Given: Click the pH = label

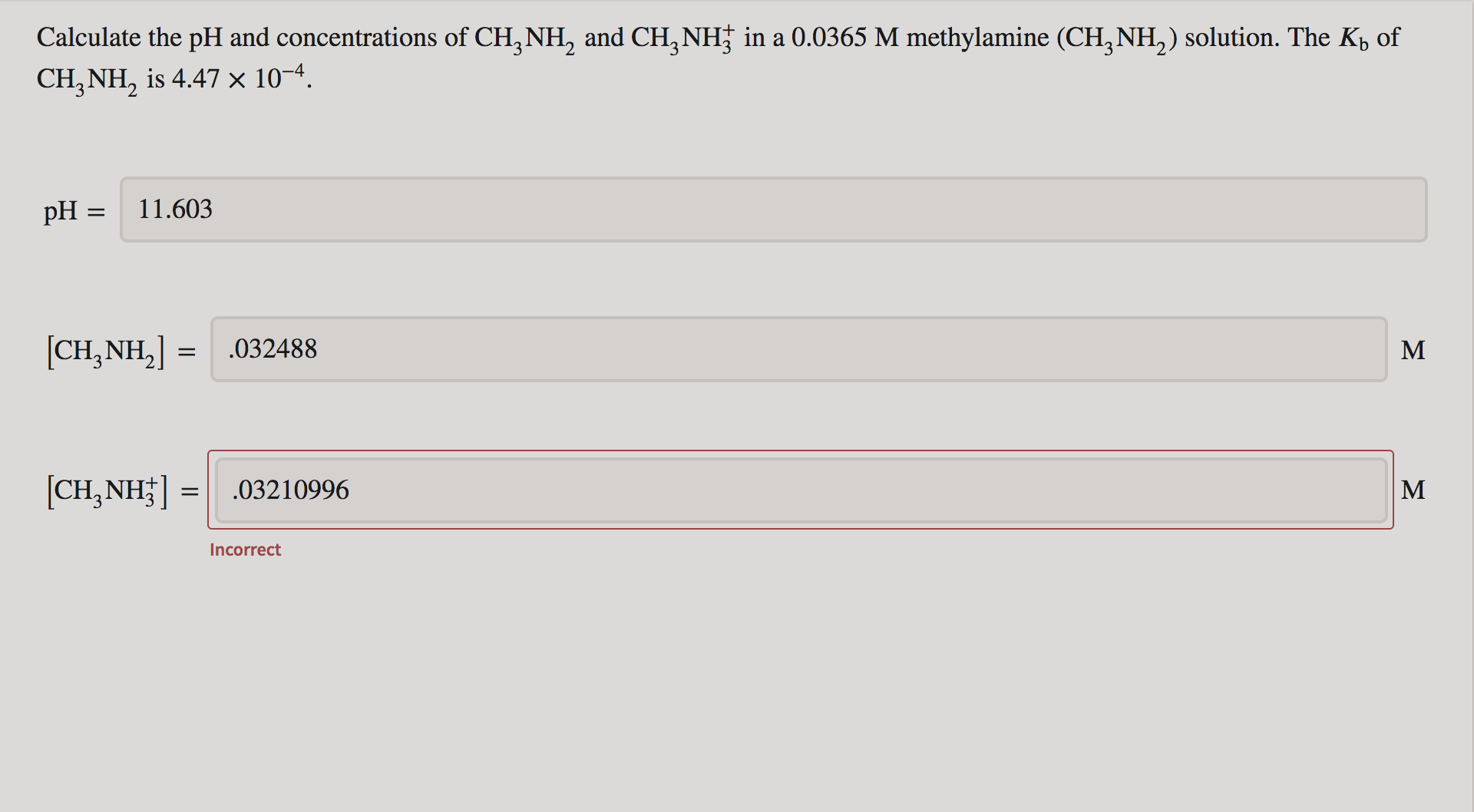Looking at the screenshot, I should pyautogui.click(x=72, y=210).
